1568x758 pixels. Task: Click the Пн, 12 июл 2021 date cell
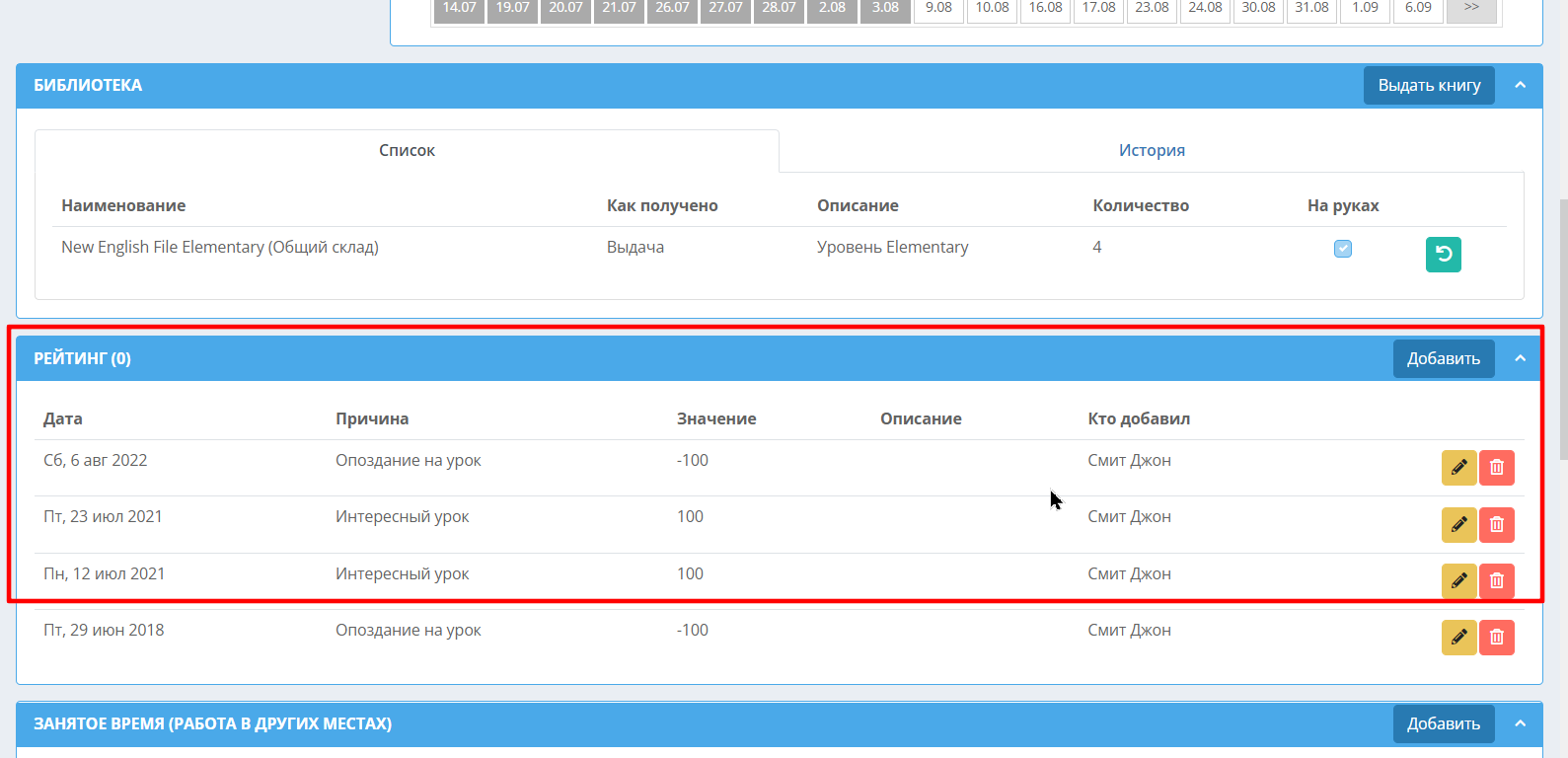[x=105, y=573]
